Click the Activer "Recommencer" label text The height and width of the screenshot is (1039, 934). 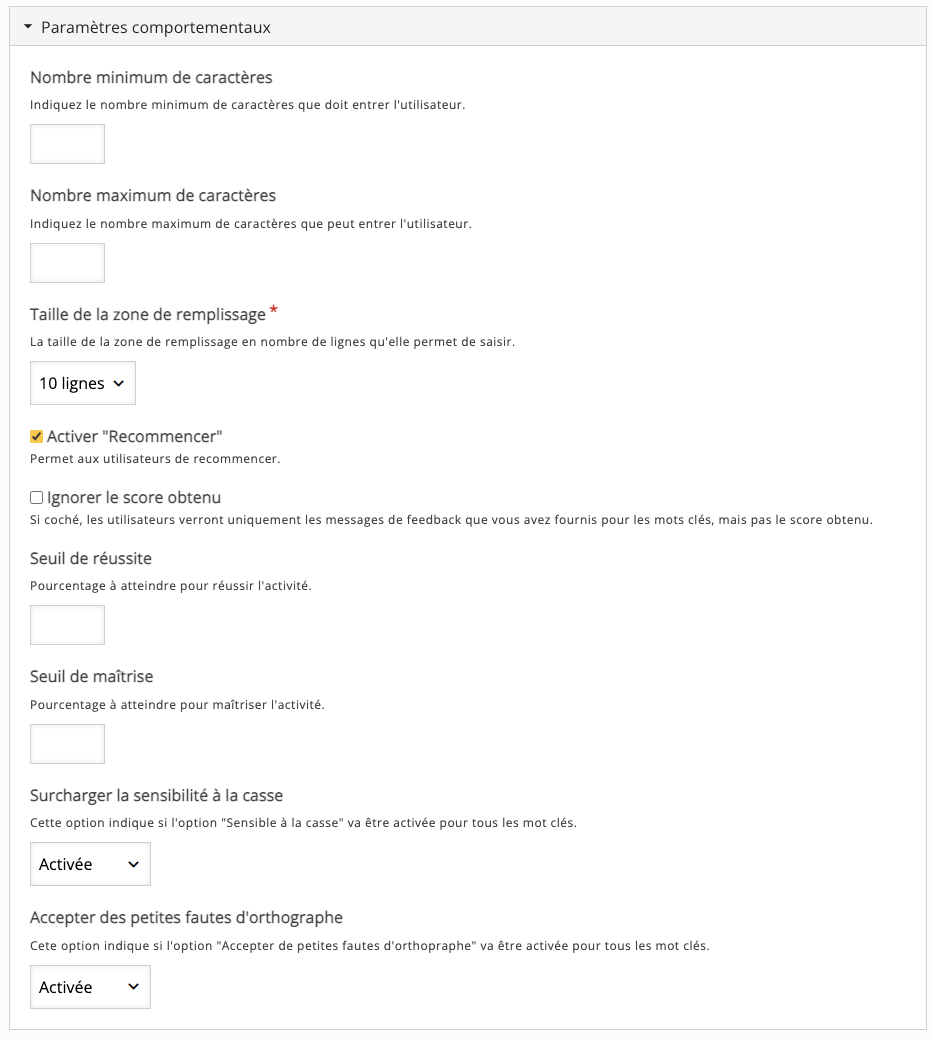134,437
